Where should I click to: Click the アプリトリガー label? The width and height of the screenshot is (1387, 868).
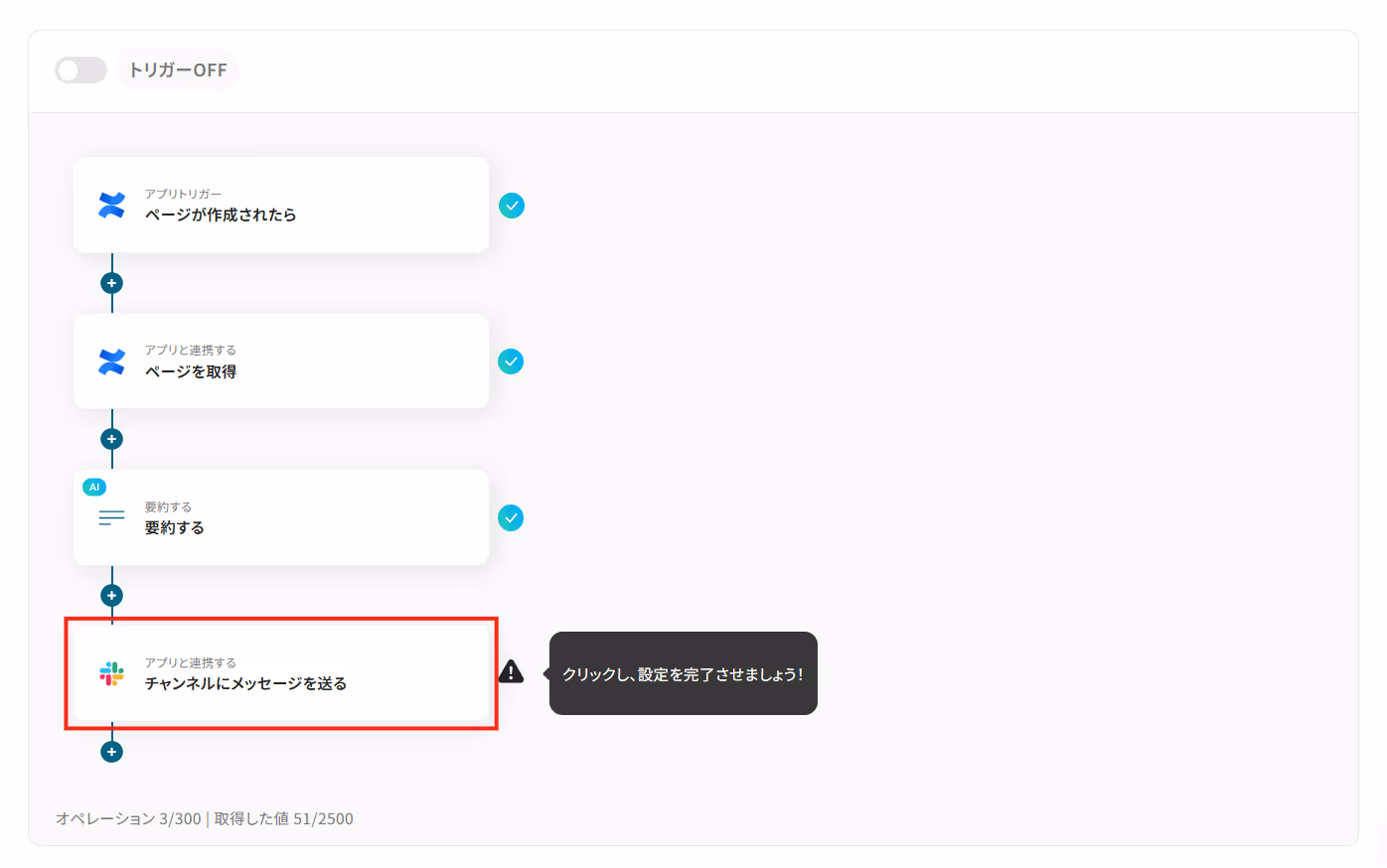tap(184, 194)
